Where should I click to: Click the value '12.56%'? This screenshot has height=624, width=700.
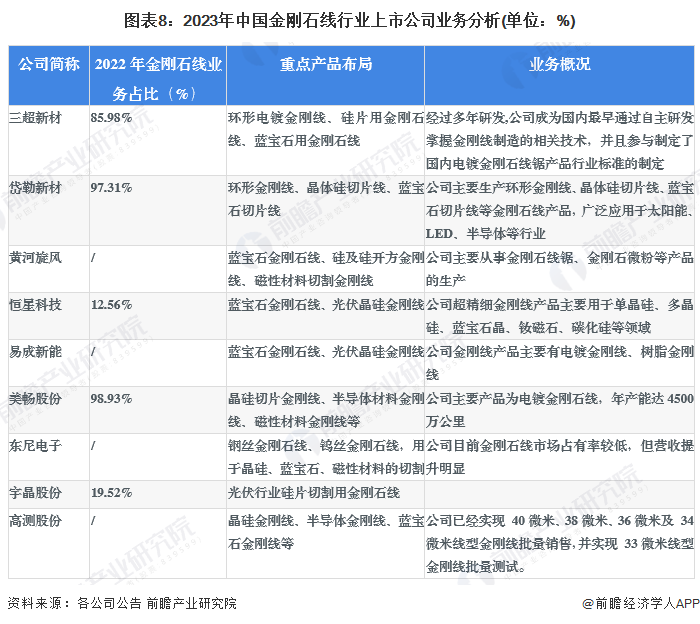pos(111,305)
